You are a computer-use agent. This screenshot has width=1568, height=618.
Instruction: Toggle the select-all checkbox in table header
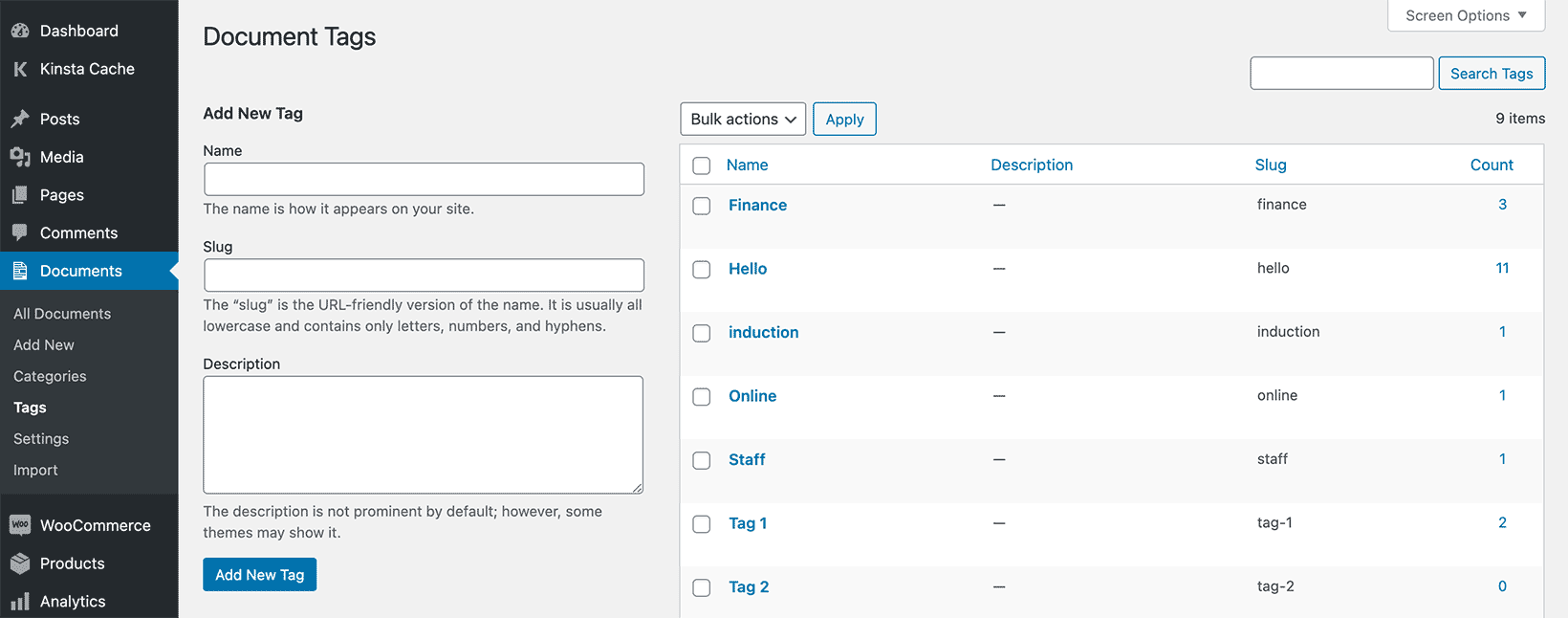(x=702, y=166)
